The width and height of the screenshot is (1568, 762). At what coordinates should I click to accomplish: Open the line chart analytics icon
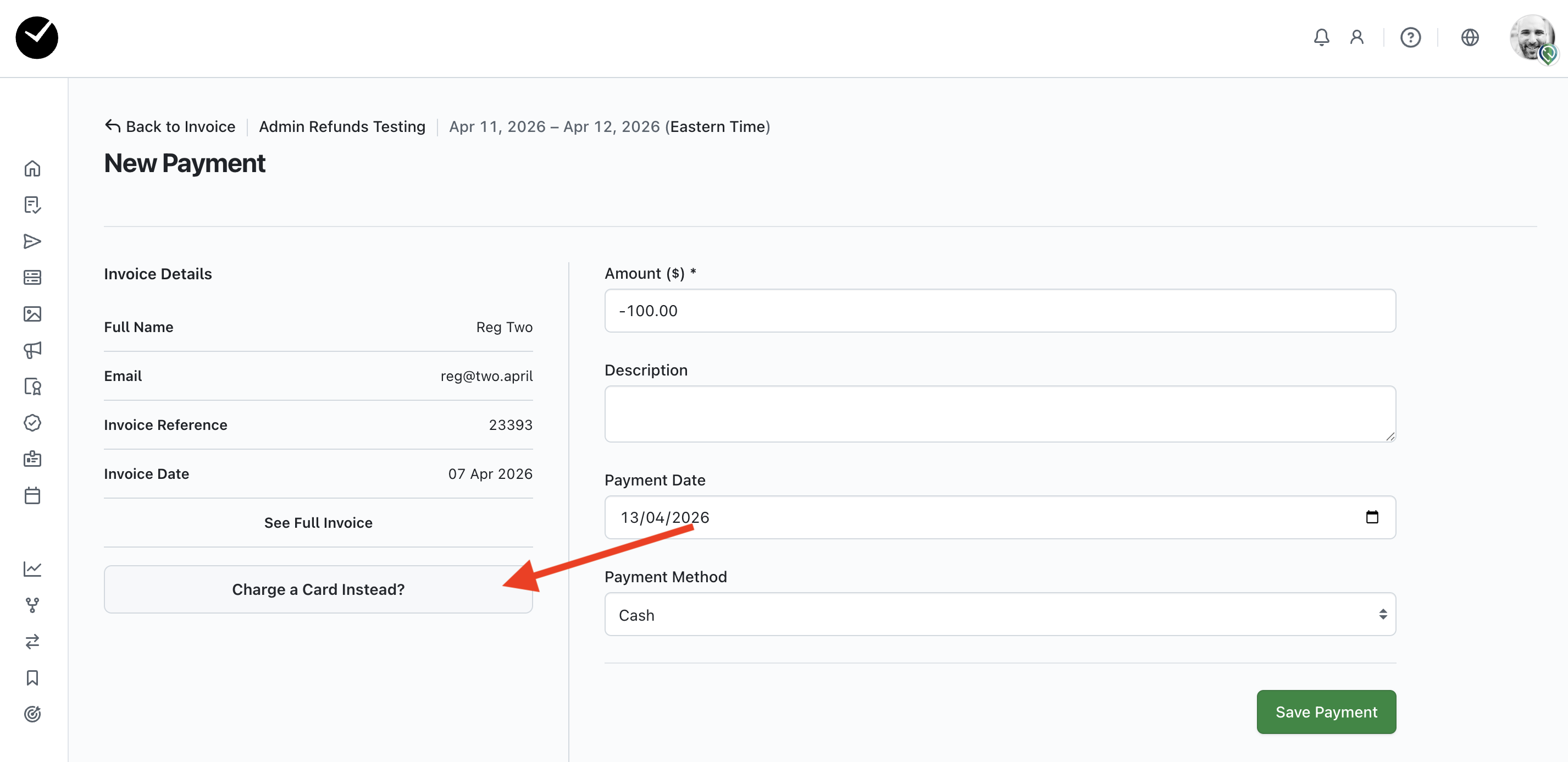pyautogui.click(x=32, y=568)
